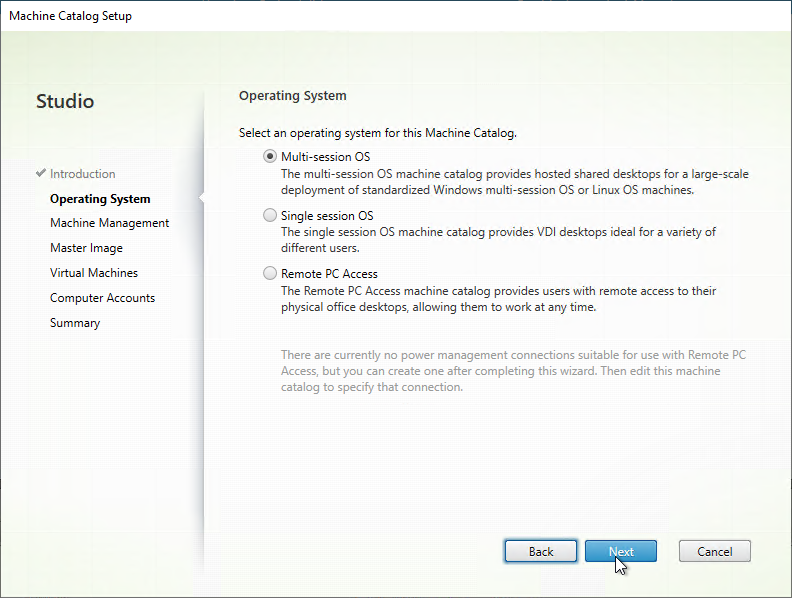Screen dimensions: 792x598
Task: Go to the Summary step
Action: [x=75, y=323]
